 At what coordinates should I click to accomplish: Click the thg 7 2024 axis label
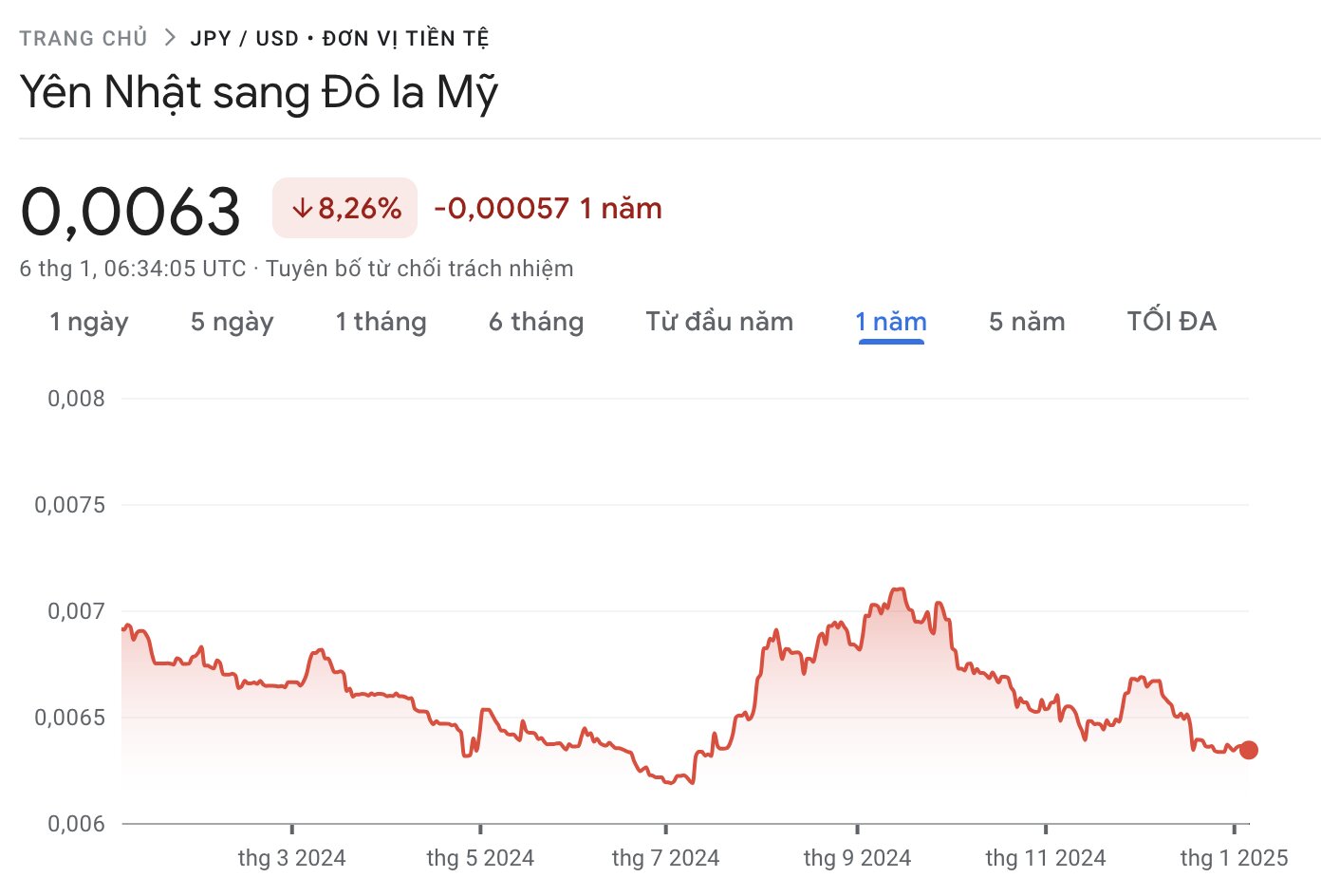coord(665,858)
